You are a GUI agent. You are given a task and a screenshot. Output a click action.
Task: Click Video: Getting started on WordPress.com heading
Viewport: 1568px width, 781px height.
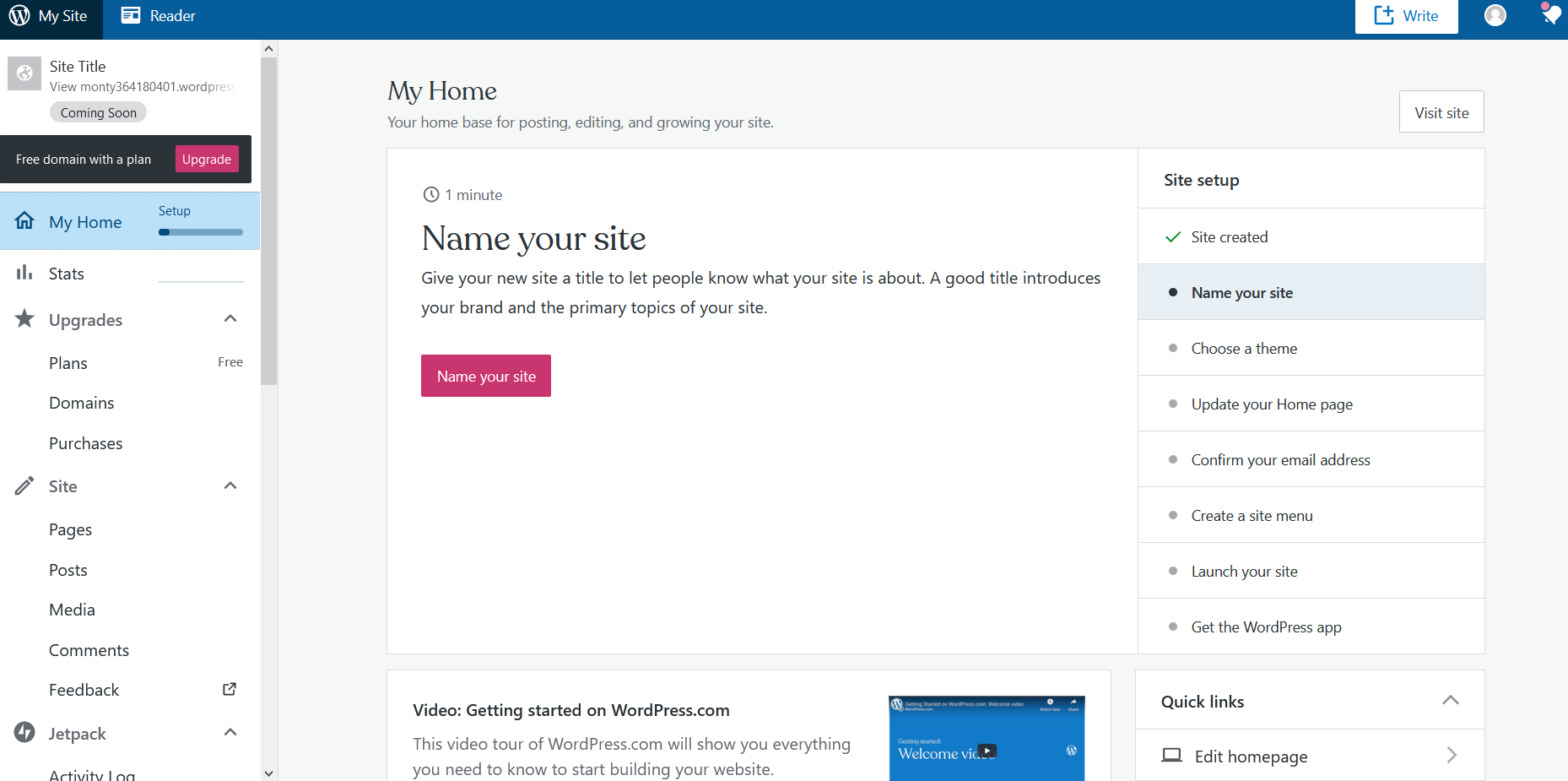click(571, 710)
